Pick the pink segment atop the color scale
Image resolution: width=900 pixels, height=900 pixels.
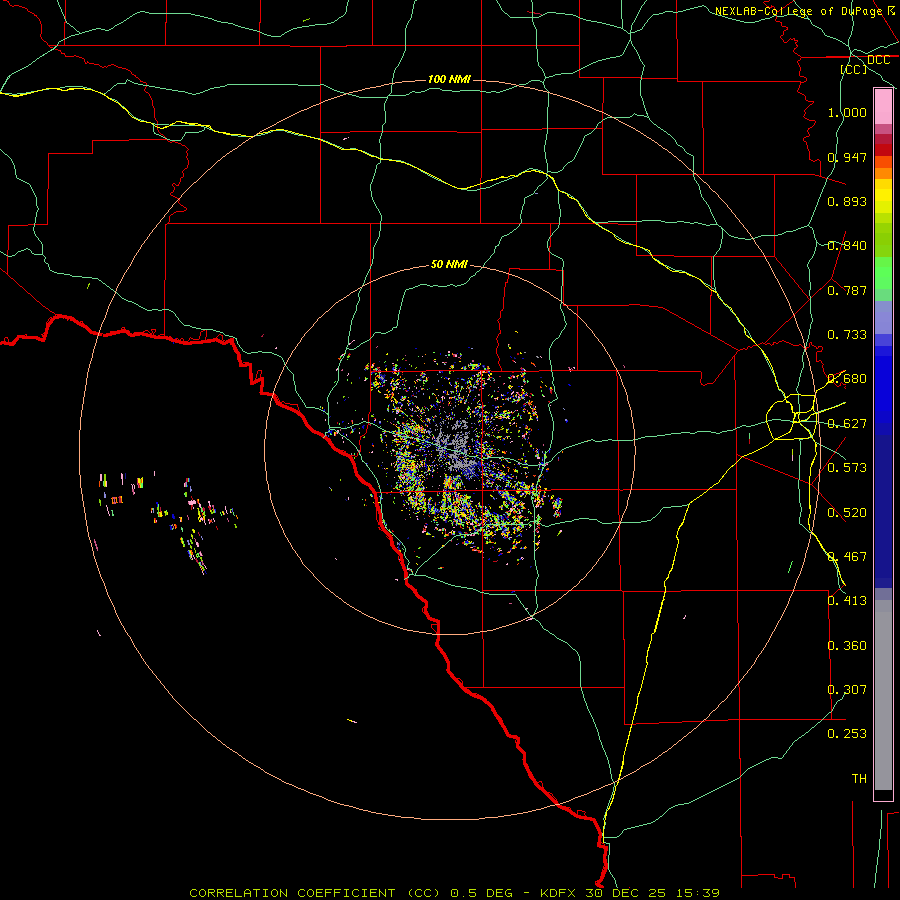(883, 107)
